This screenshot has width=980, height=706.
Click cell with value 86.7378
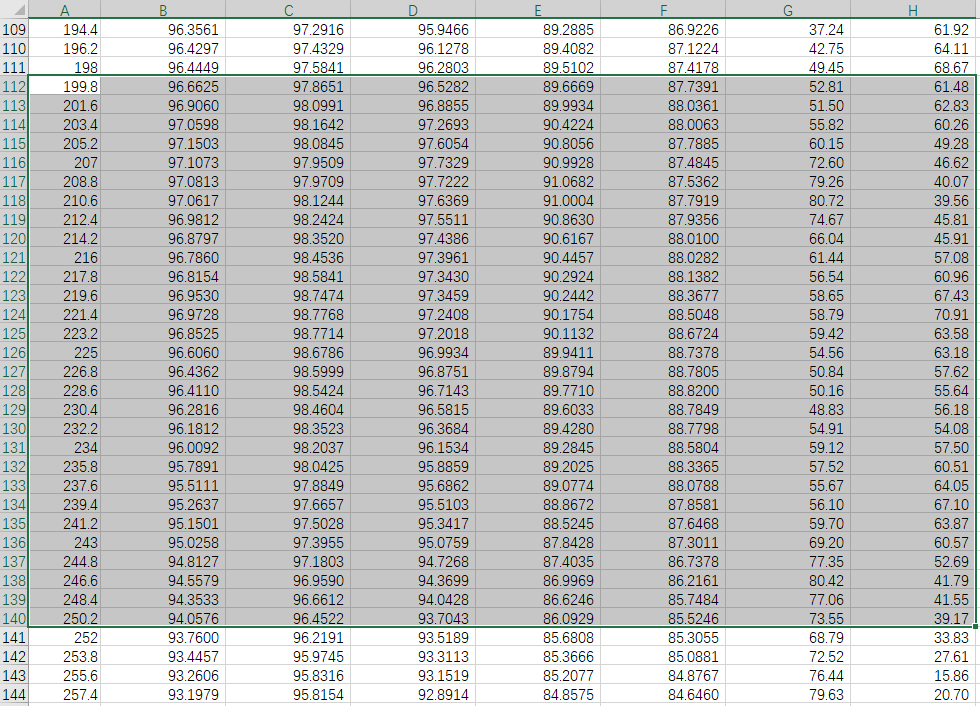(662, 562)
